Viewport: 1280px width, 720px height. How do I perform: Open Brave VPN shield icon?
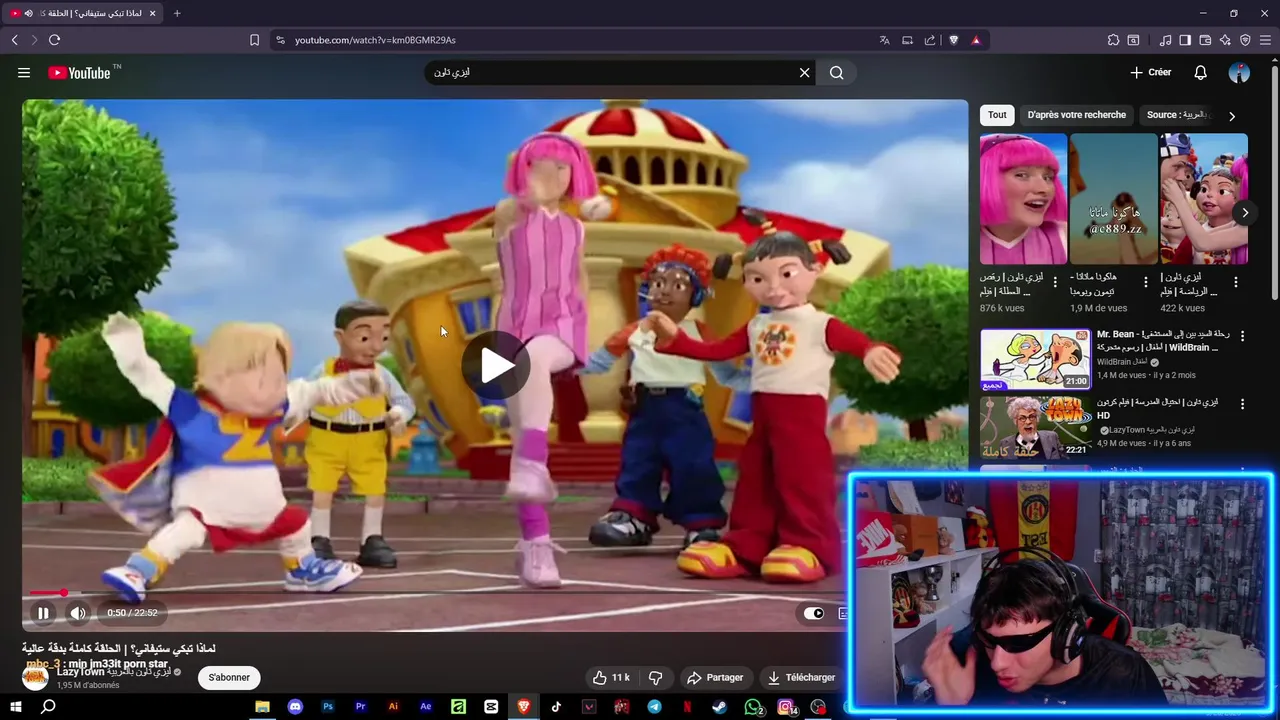pos(1245,40)
